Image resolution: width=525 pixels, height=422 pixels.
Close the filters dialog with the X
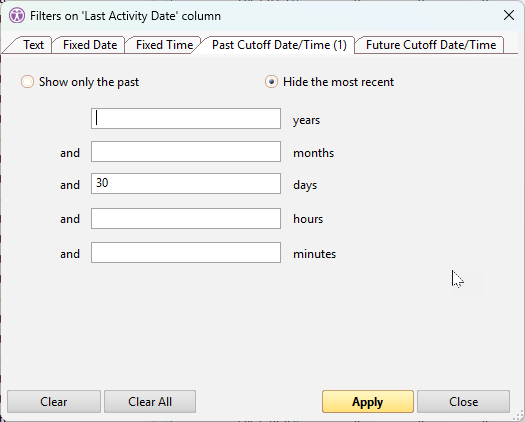coord(509,15)
